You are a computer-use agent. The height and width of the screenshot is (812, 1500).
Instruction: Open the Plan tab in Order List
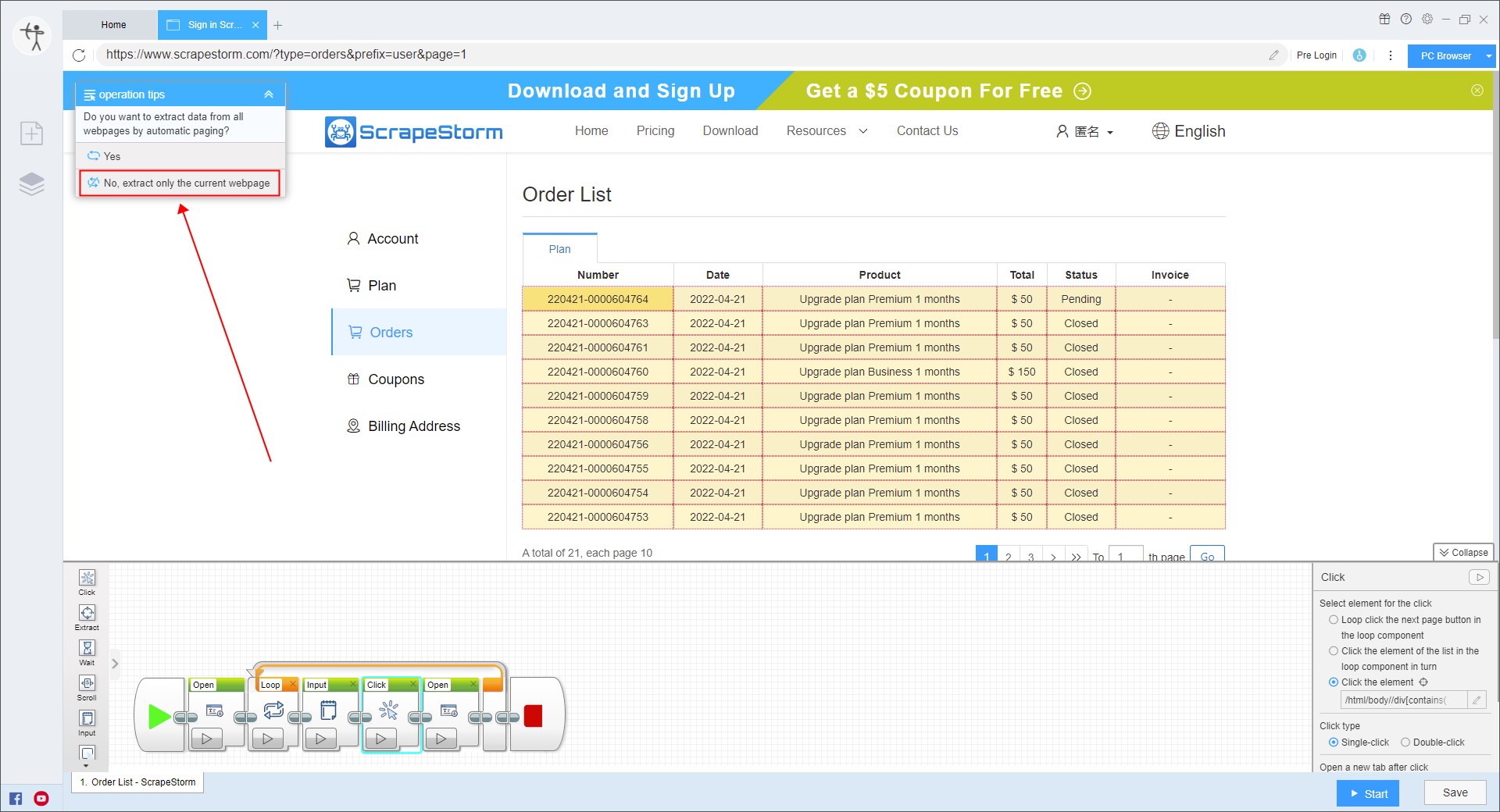(559, 249)
